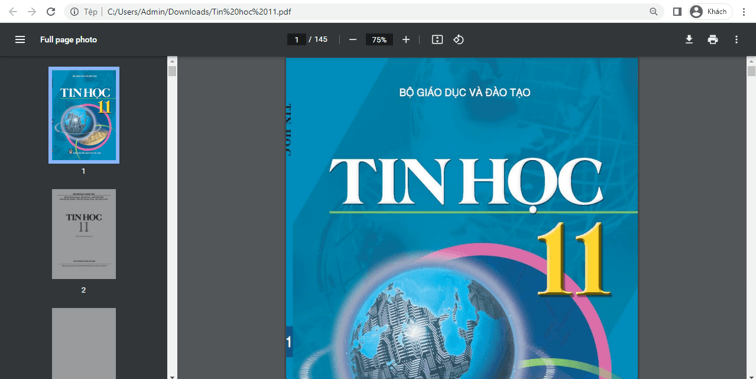Viewport: 756px width, 380px height.
Task: Open the zoom magnifier in address bar
Action: pos(653,12)
